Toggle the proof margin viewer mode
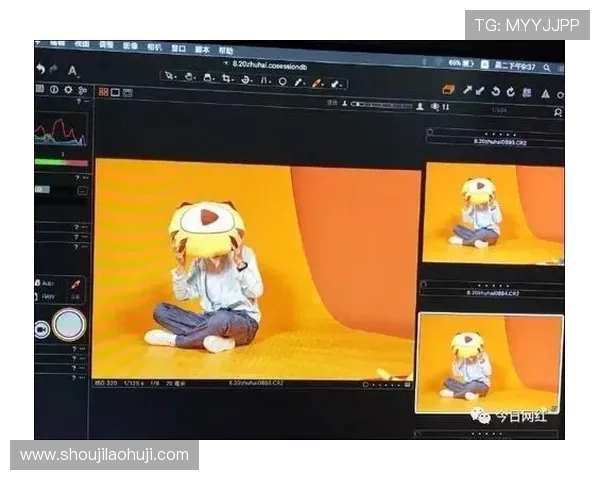This screenshot has height=480, width=600. pos(127,93)
